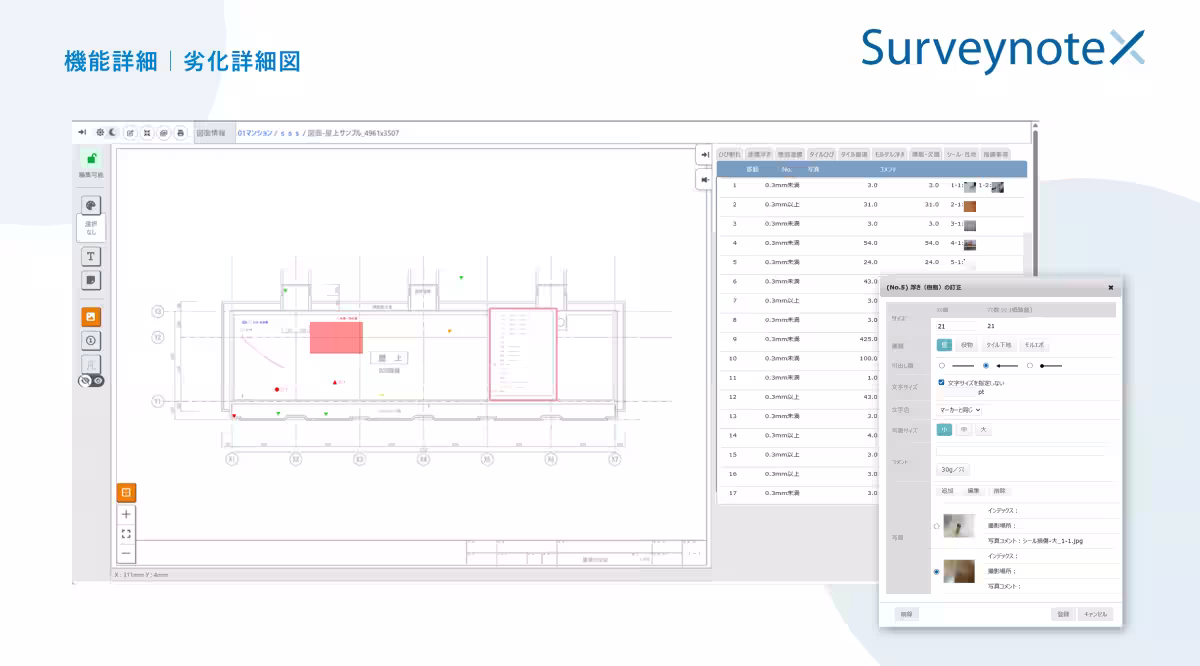The width and height of the screenshot is (1200, 666).
Task: Zoom out with the minus button
Action: (x=126, y=553)
